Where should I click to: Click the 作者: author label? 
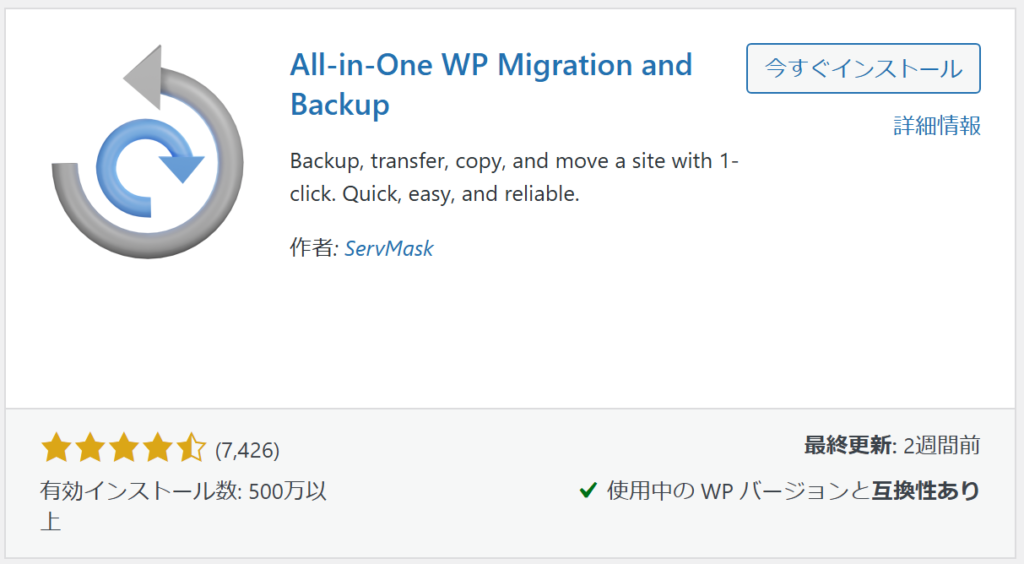(x=314, y=248)
